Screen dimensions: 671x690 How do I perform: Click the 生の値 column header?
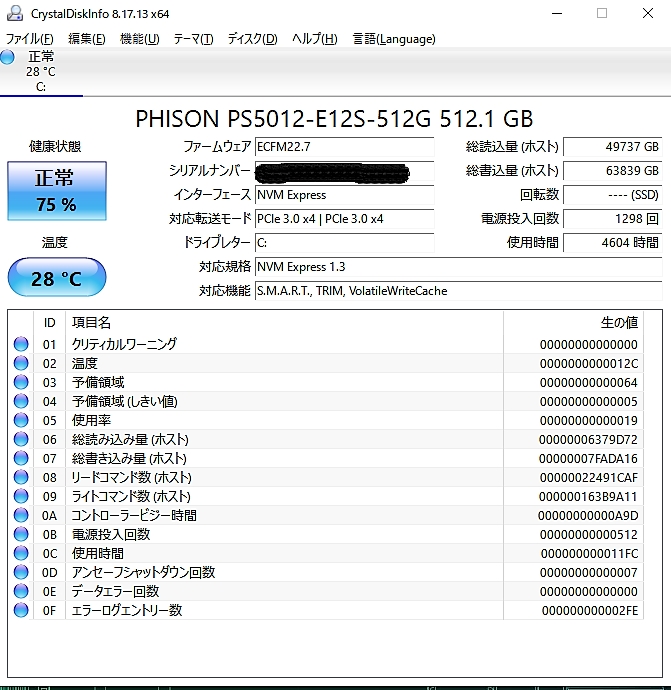573,323
